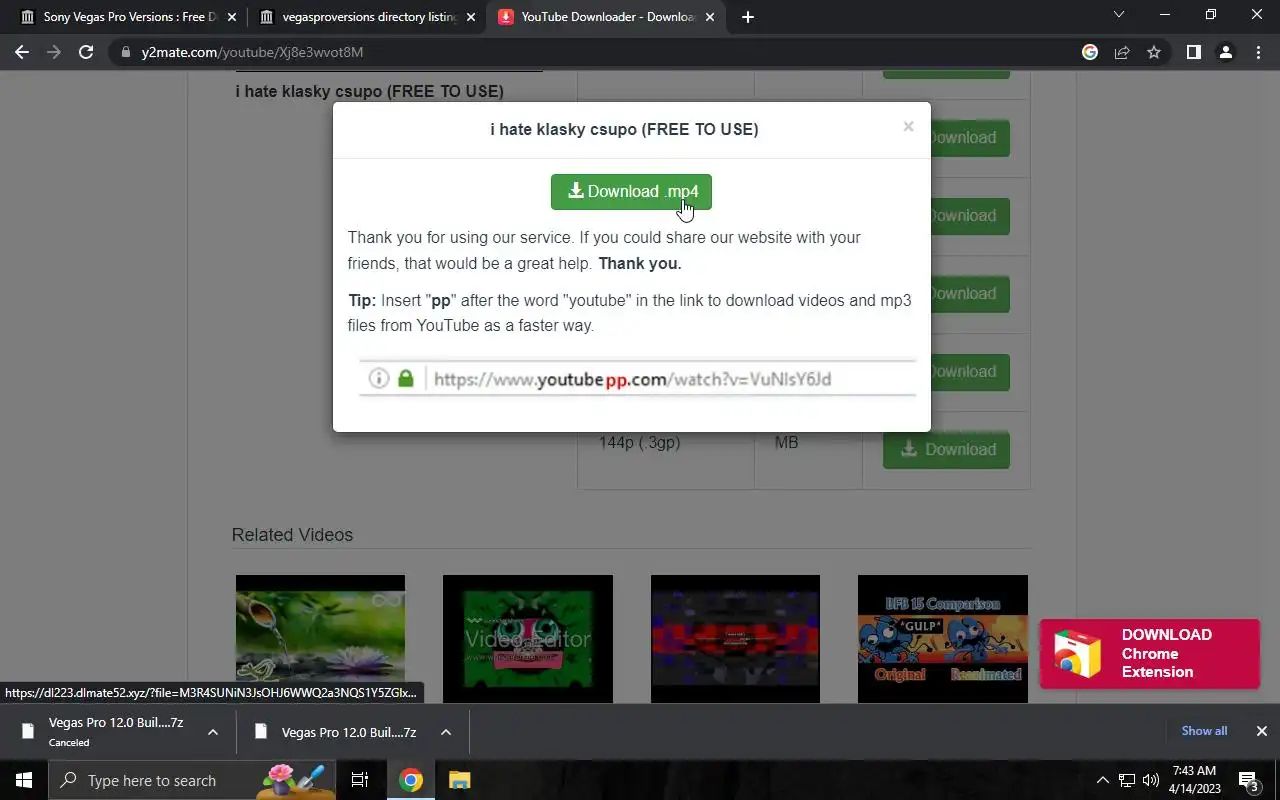Click the 144p (.3gp) format text
This screenshot has width=1280, height=800.
(x=639, y=442)
